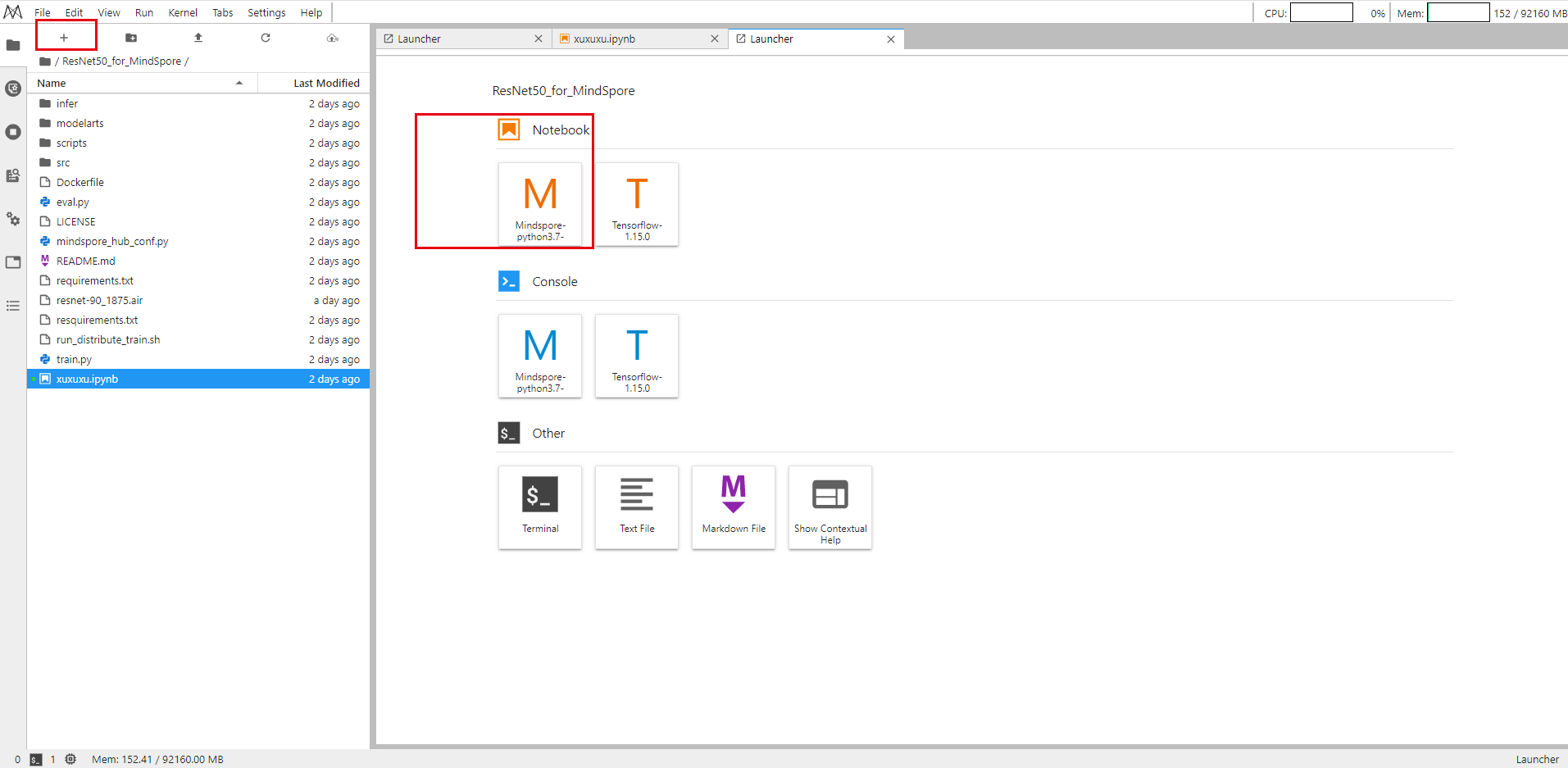Open the infer folder
This screenshot has width=1568, height=768.
point(198,103)
